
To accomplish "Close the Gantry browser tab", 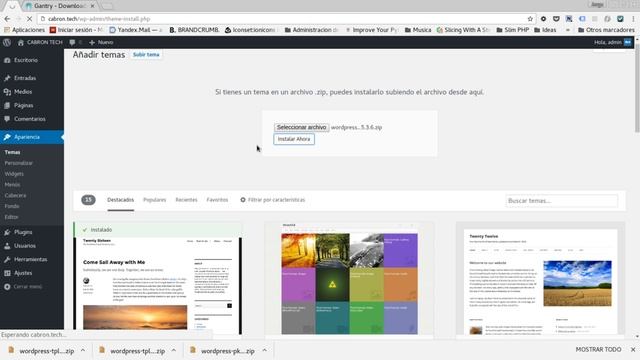I will [93, 6].
